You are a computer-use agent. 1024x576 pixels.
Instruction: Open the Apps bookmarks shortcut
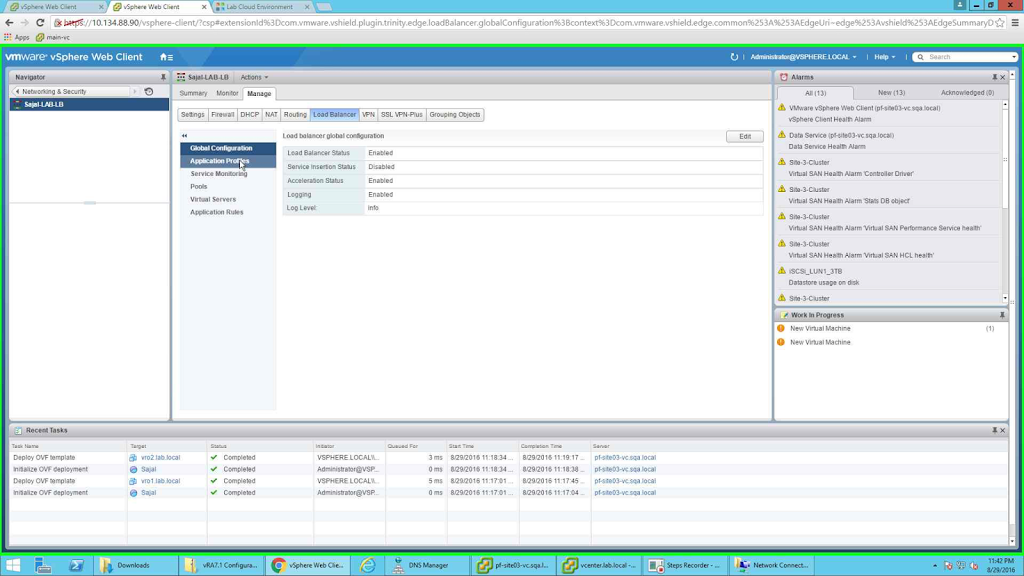(17, 37)
